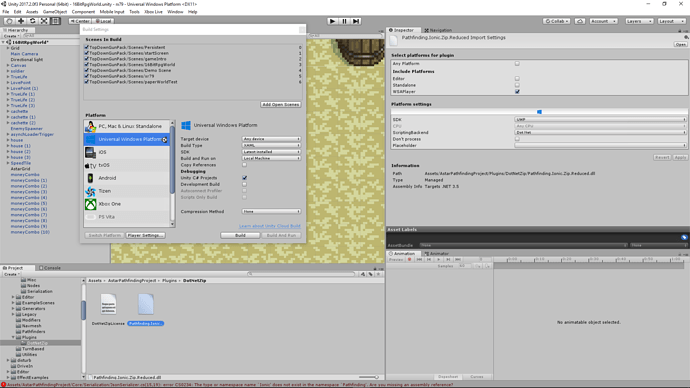This screenshot has width=690, height=388.
Task: Enable the Development Build checkbox
Action: pos(245,184)
